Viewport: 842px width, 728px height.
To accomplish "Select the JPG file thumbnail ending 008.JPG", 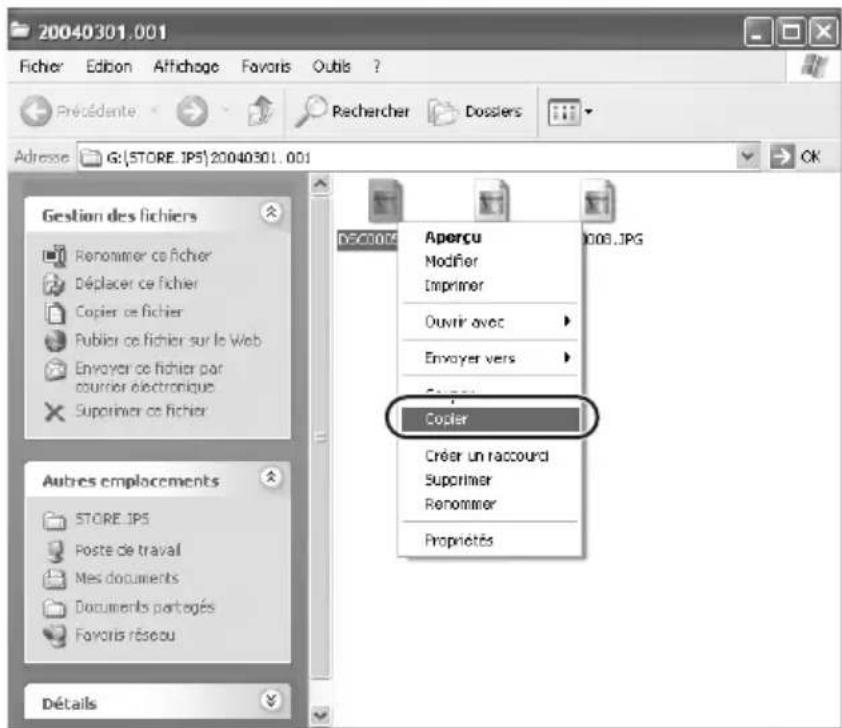I will coord(598,201).
